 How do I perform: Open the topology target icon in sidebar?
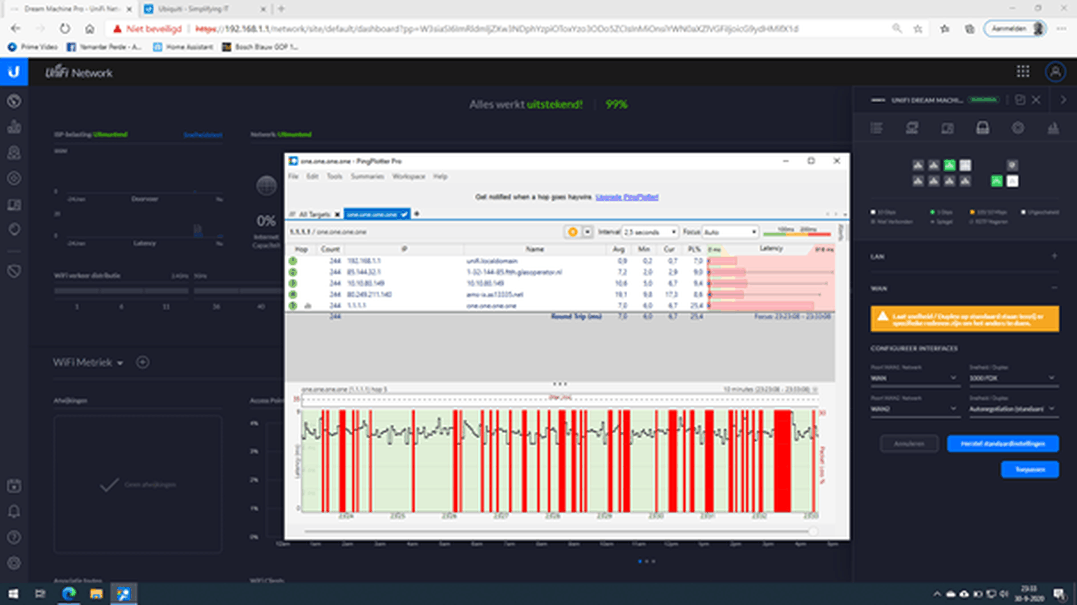[14, 179]
